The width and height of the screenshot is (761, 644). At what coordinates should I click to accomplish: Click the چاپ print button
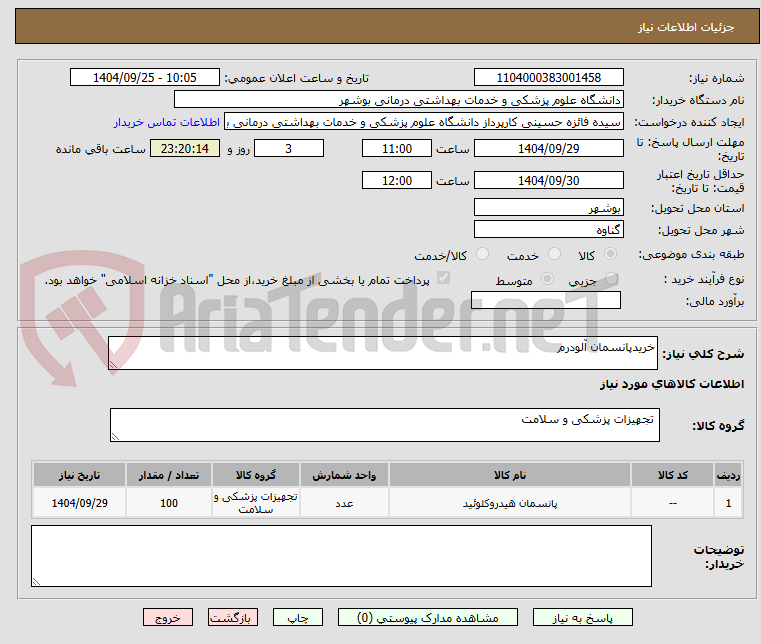298,617
